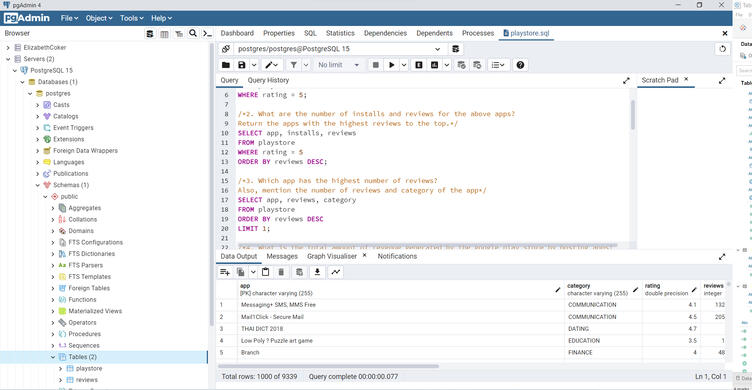Click the query editor vertical scrollbar
752x390 pixels.
pos(633,115)
